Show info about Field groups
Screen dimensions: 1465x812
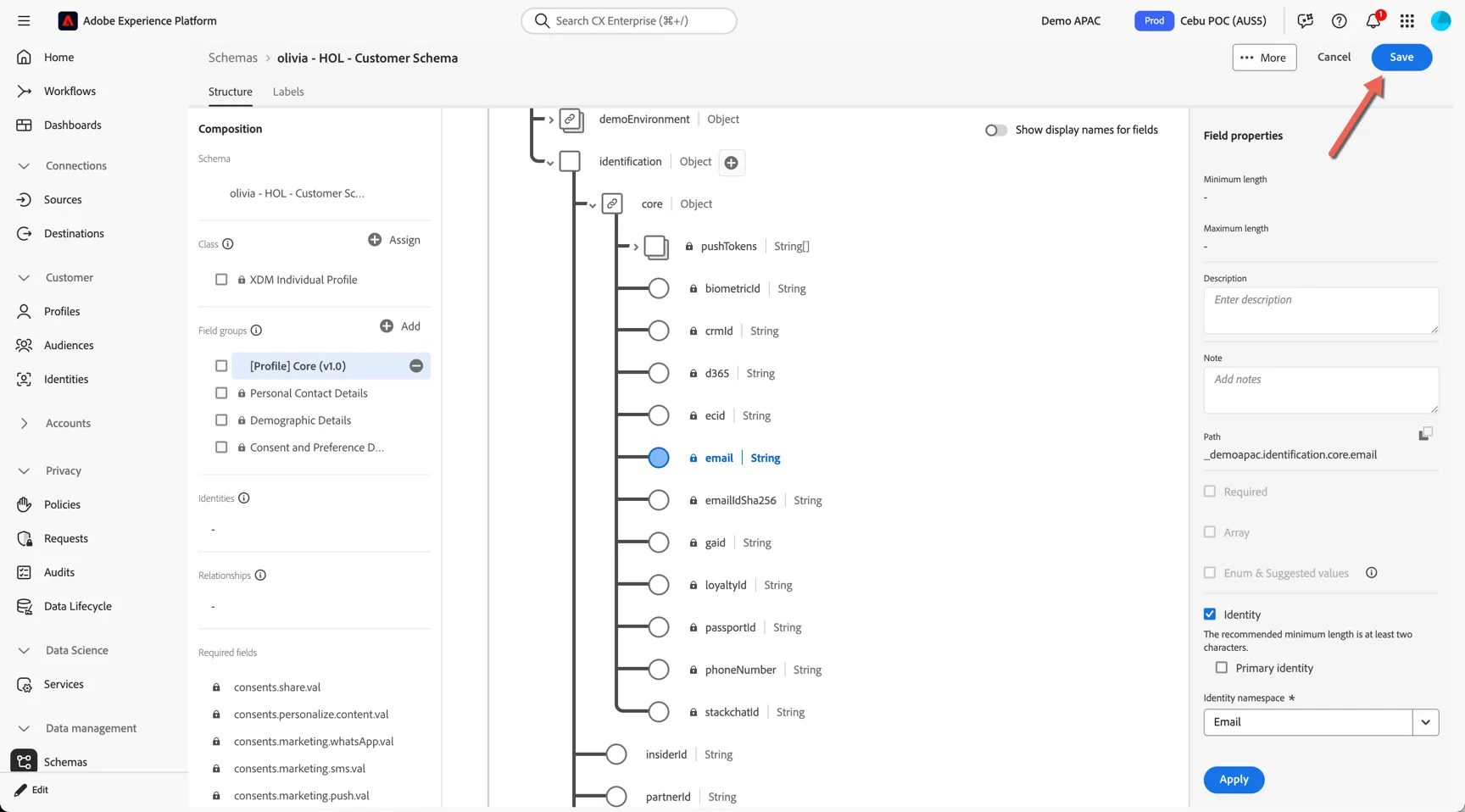click(256, 331)
